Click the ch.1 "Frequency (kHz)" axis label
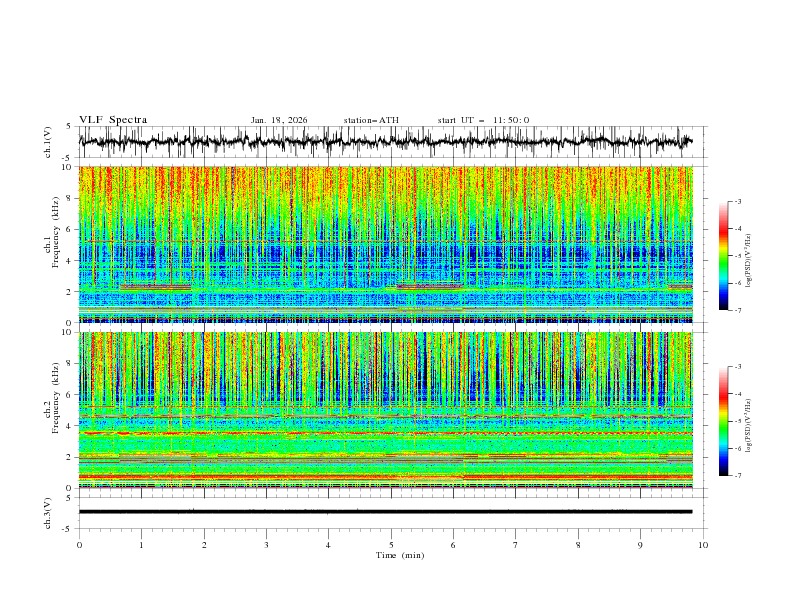 tap(56, 233)
